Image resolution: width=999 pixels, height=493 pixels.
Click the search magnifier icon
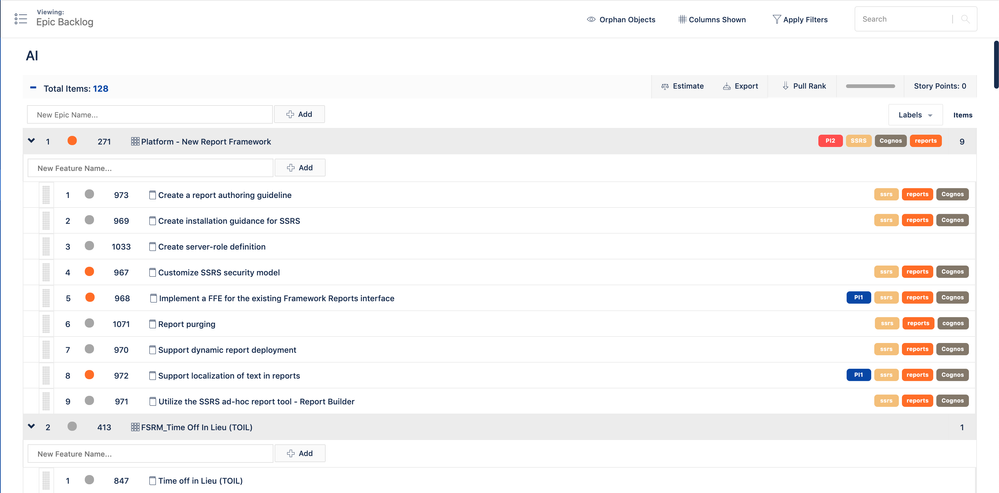(965, 20)
